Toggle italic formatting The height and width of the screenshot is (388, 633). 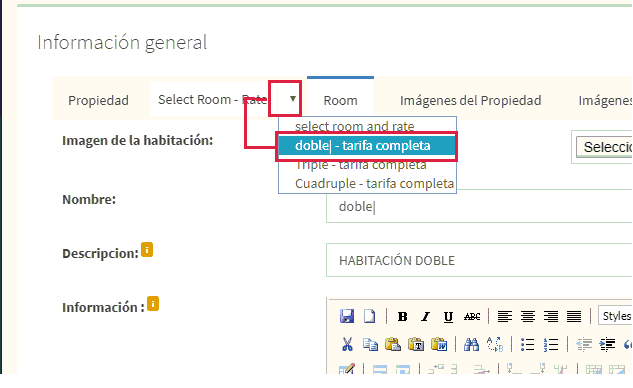click(x=425, y=317)
